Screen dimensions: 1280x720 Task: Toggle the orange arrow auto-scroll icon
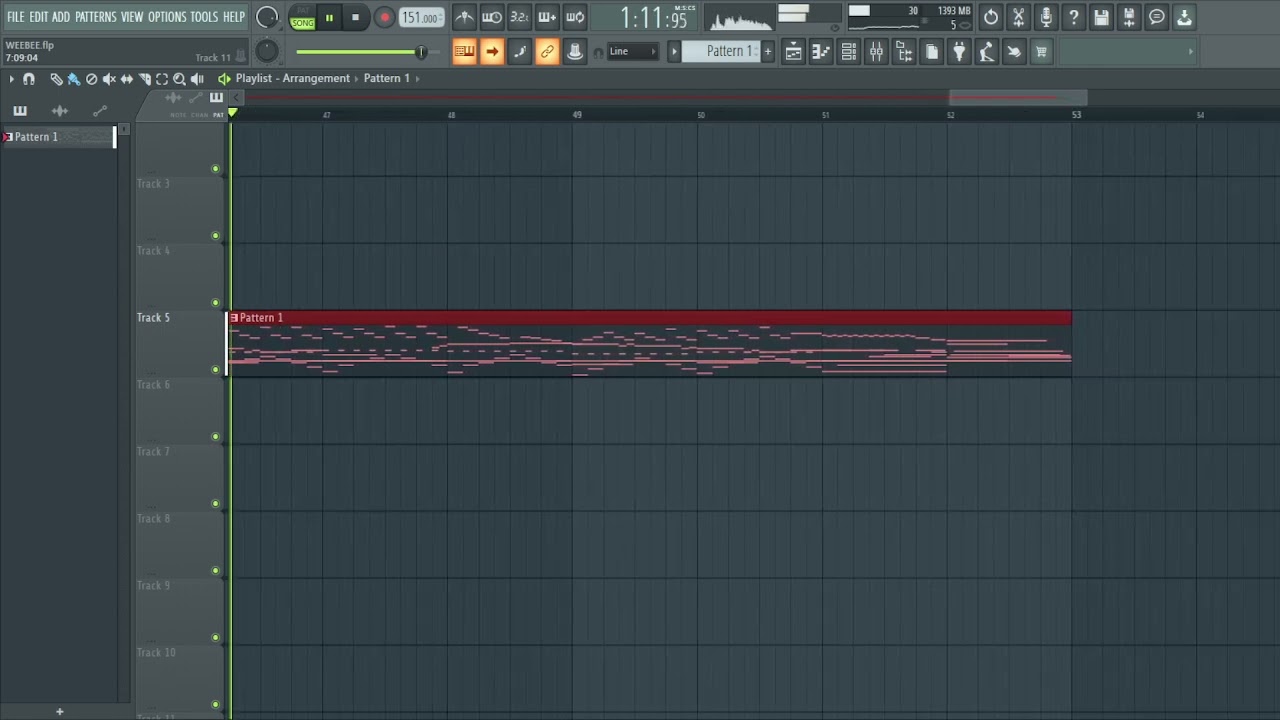[492, 52]
